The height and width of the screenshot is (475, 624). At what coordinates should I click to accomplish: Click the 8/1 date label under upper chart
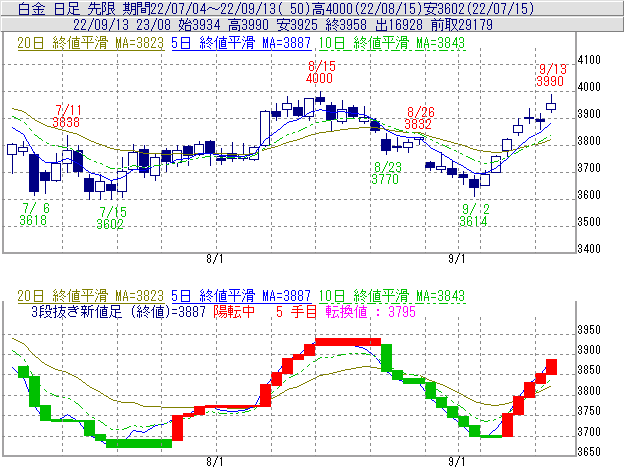point(215,259)
